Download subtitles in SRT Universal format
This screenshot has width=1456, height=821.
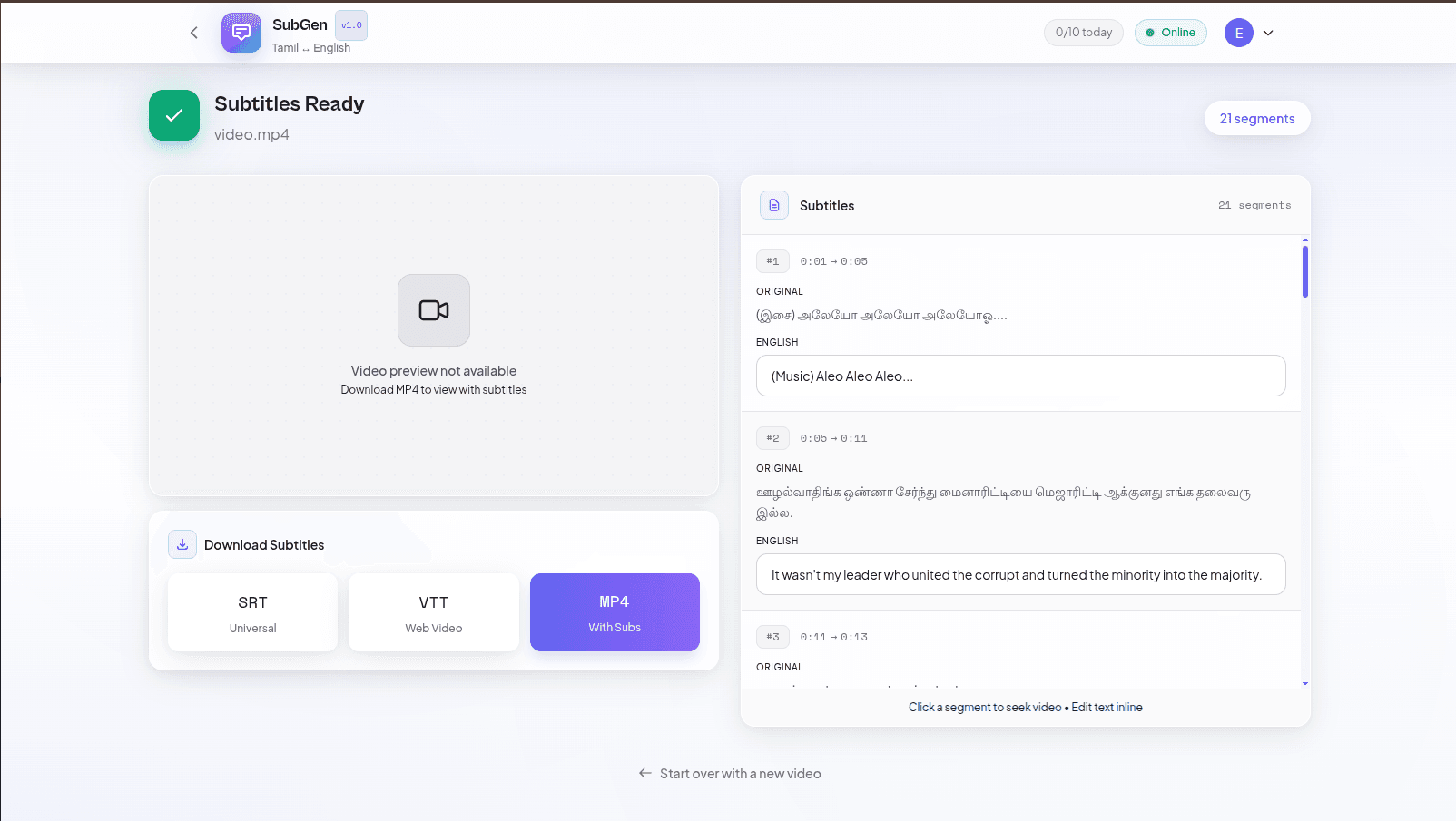[x=252, y=612]
